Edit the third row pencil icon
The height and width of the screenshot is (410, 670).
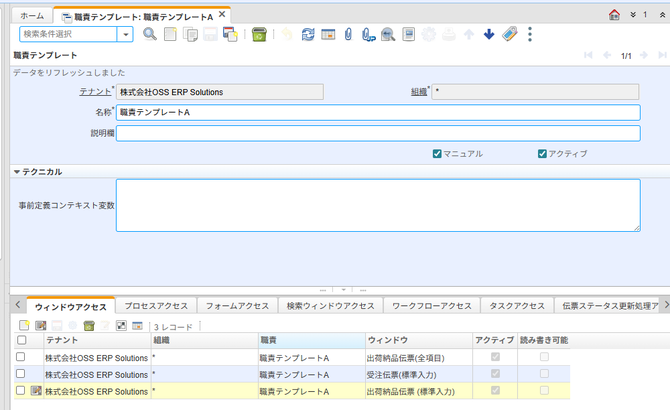(x=36, y=390)
